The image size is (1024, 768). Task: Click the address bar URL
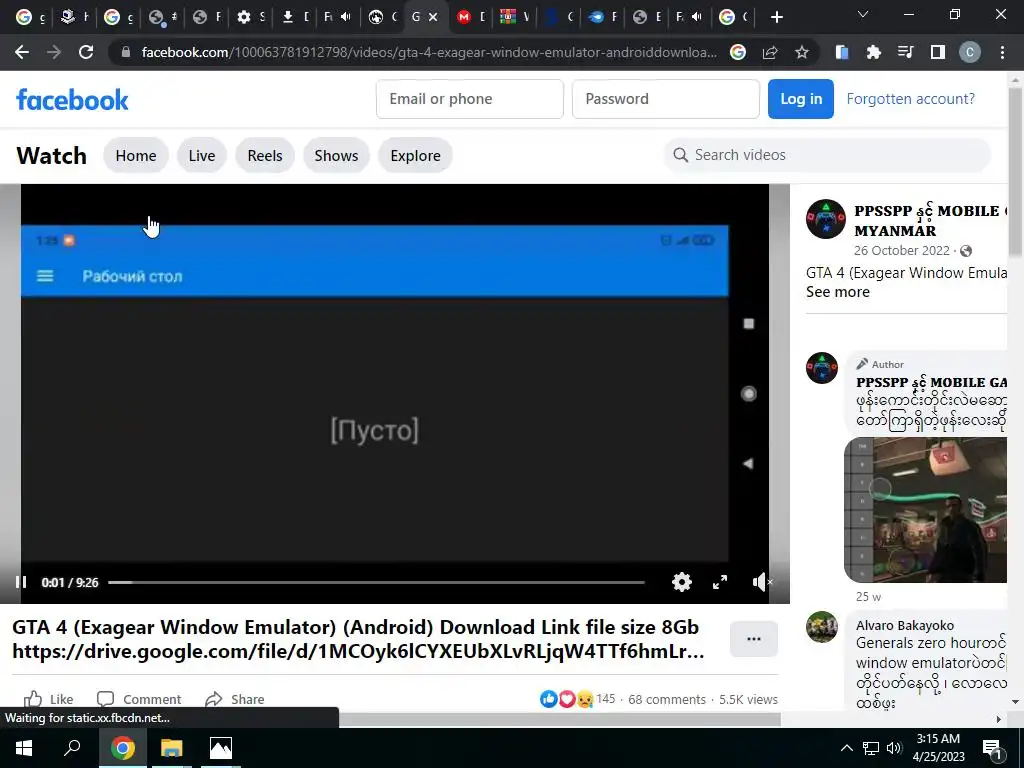429,52
